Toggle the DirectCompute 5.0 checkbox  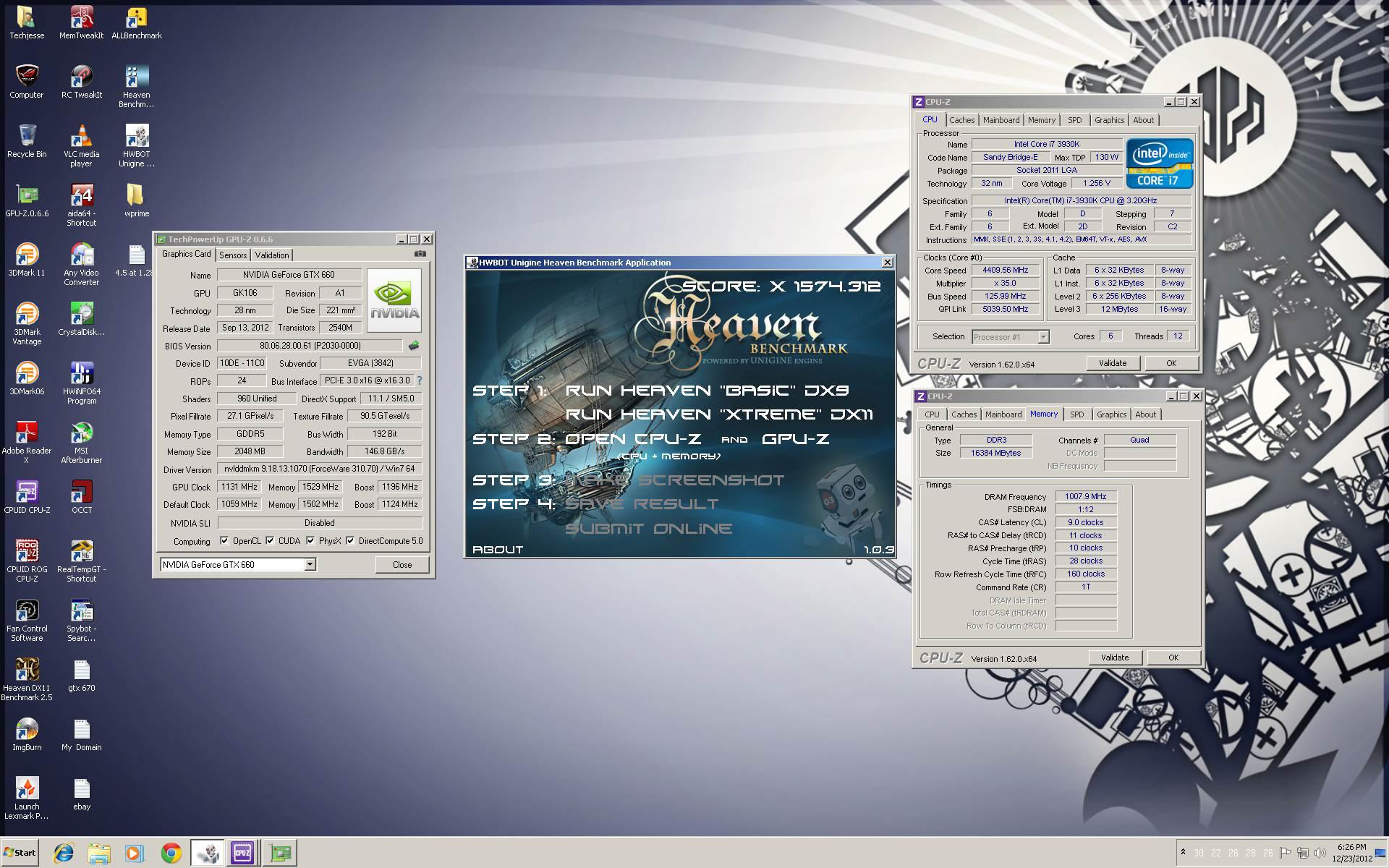point(350,540)
